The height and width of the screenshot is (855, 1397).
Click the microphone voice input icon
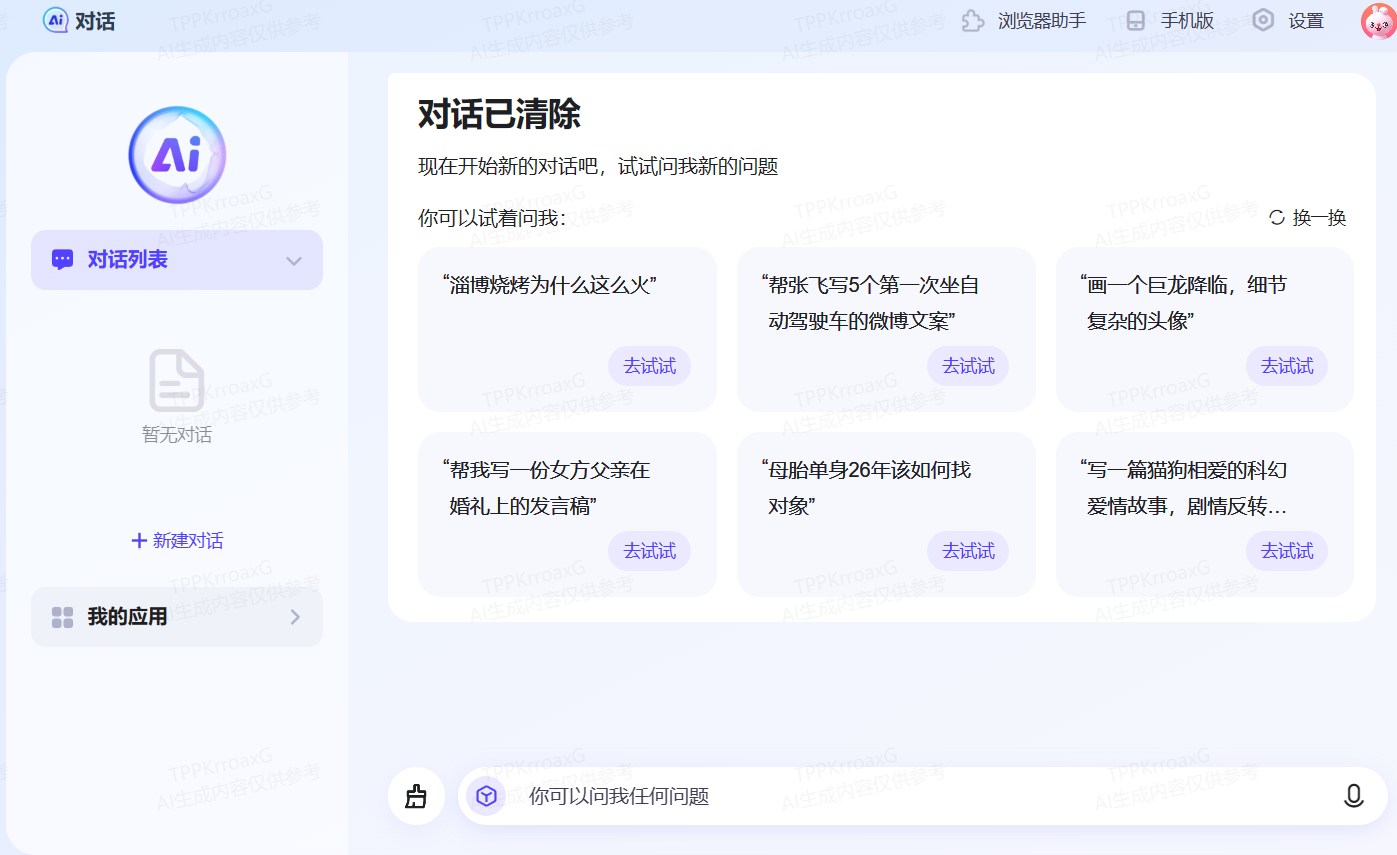click(1353, 796)
